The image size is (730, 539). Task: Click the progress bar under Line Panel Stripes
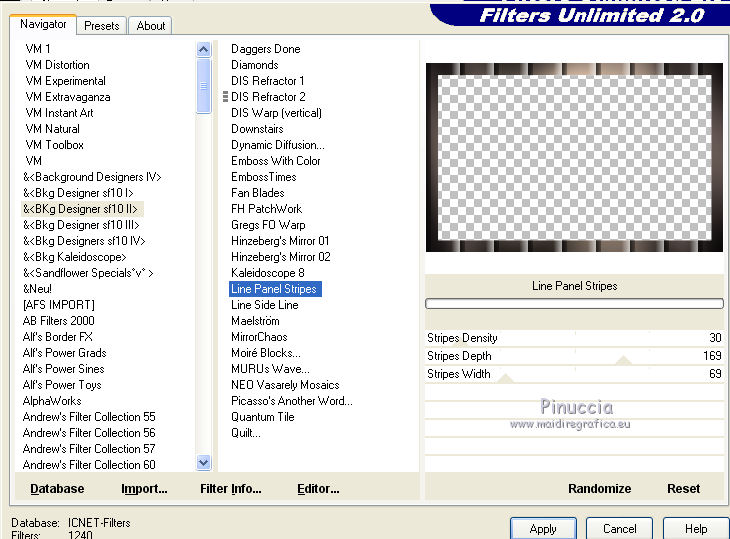(x=575, y=303)
